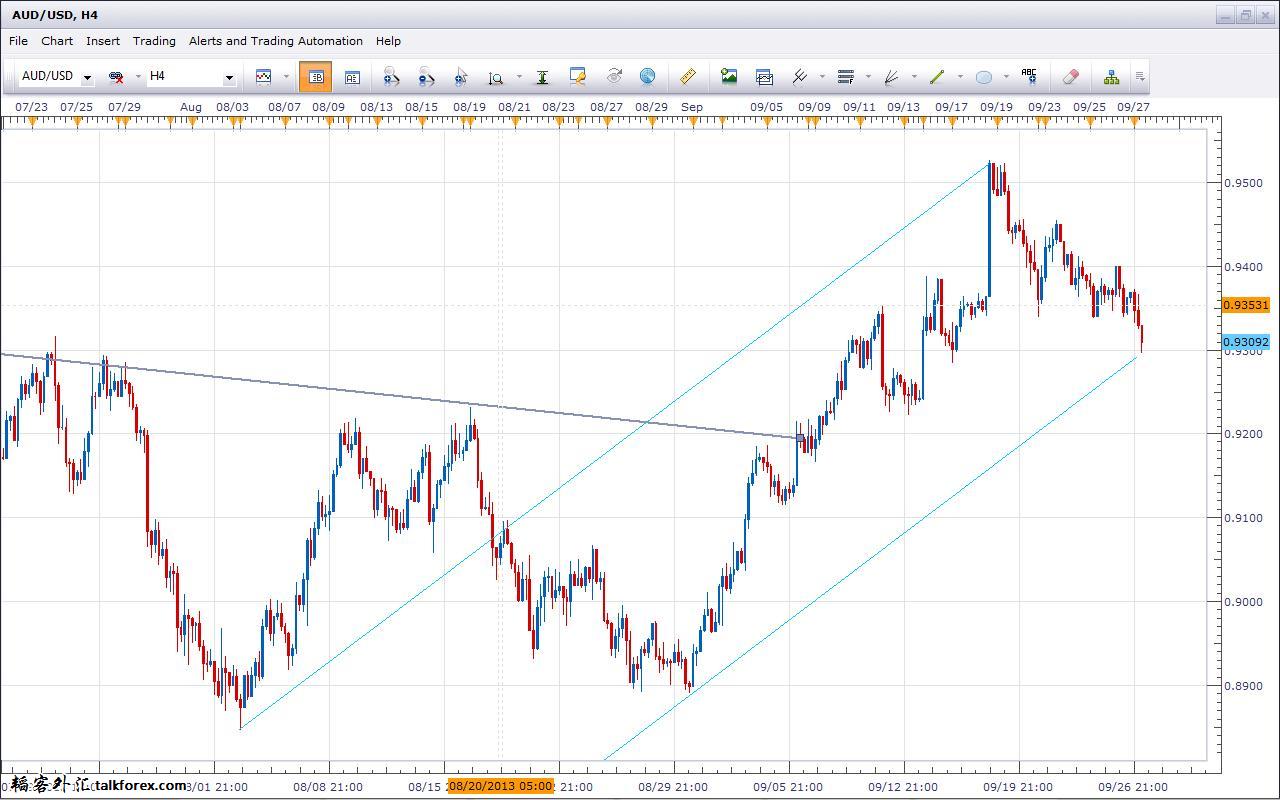Open the toolbar overflow options arrow
Image resolution: width=1280 pixels, height=800 pixels.
(x=1140, y=77)
